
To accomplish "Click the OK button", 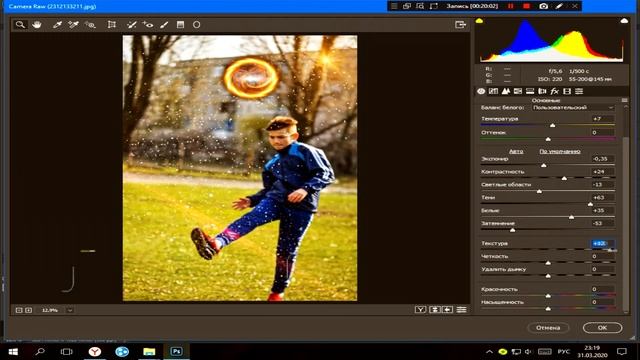I will (602, 328).
